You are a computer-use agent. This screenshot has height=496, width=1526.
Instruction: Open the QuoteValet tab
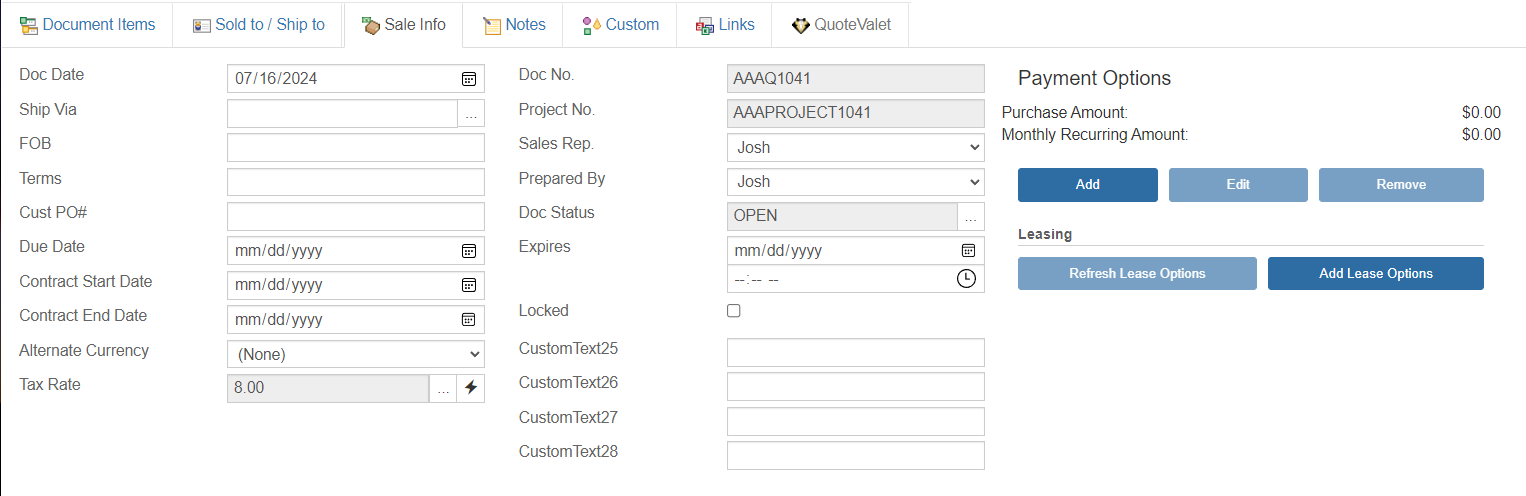click(840, 24)
